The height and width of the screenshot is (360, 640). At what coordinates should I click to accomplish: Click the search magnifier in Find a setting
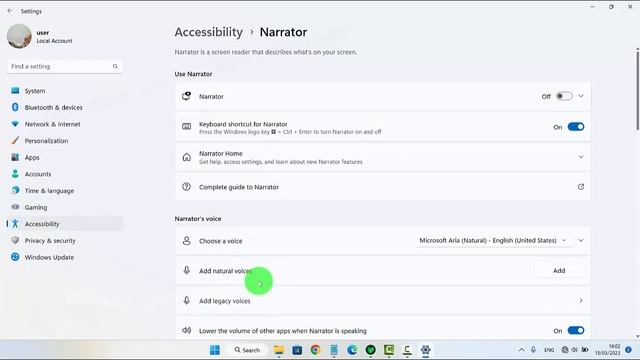click(x=115, y=66)
